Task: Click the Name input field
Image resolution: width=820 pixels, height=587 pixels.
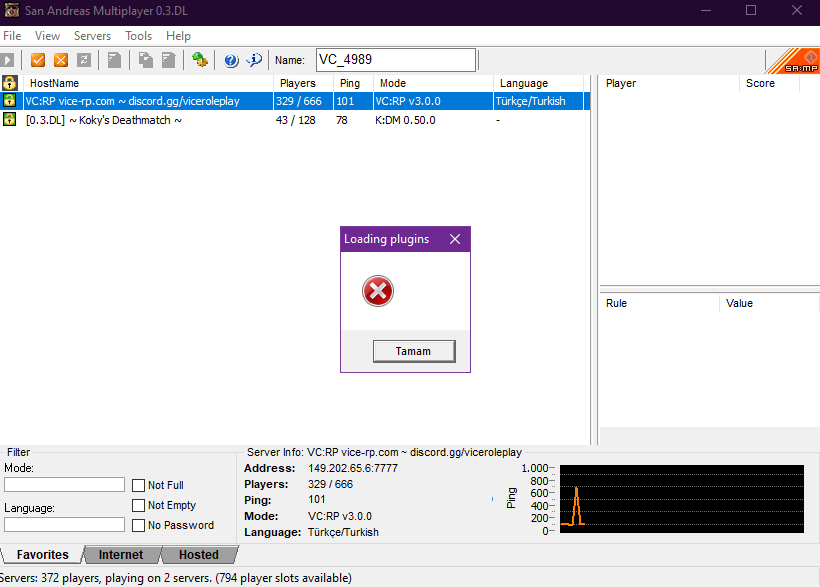Action: [x=396, y=60]
